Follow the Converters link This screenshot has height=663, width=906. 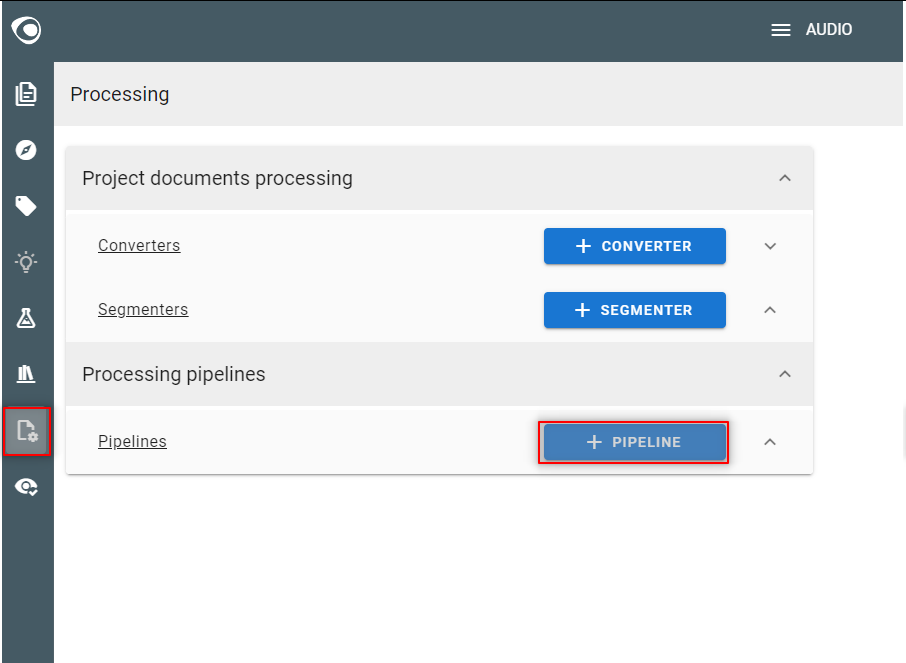point(139,245)
